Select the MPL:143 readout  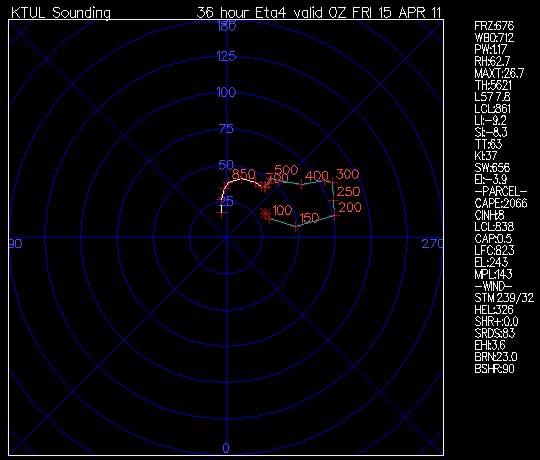493,274
